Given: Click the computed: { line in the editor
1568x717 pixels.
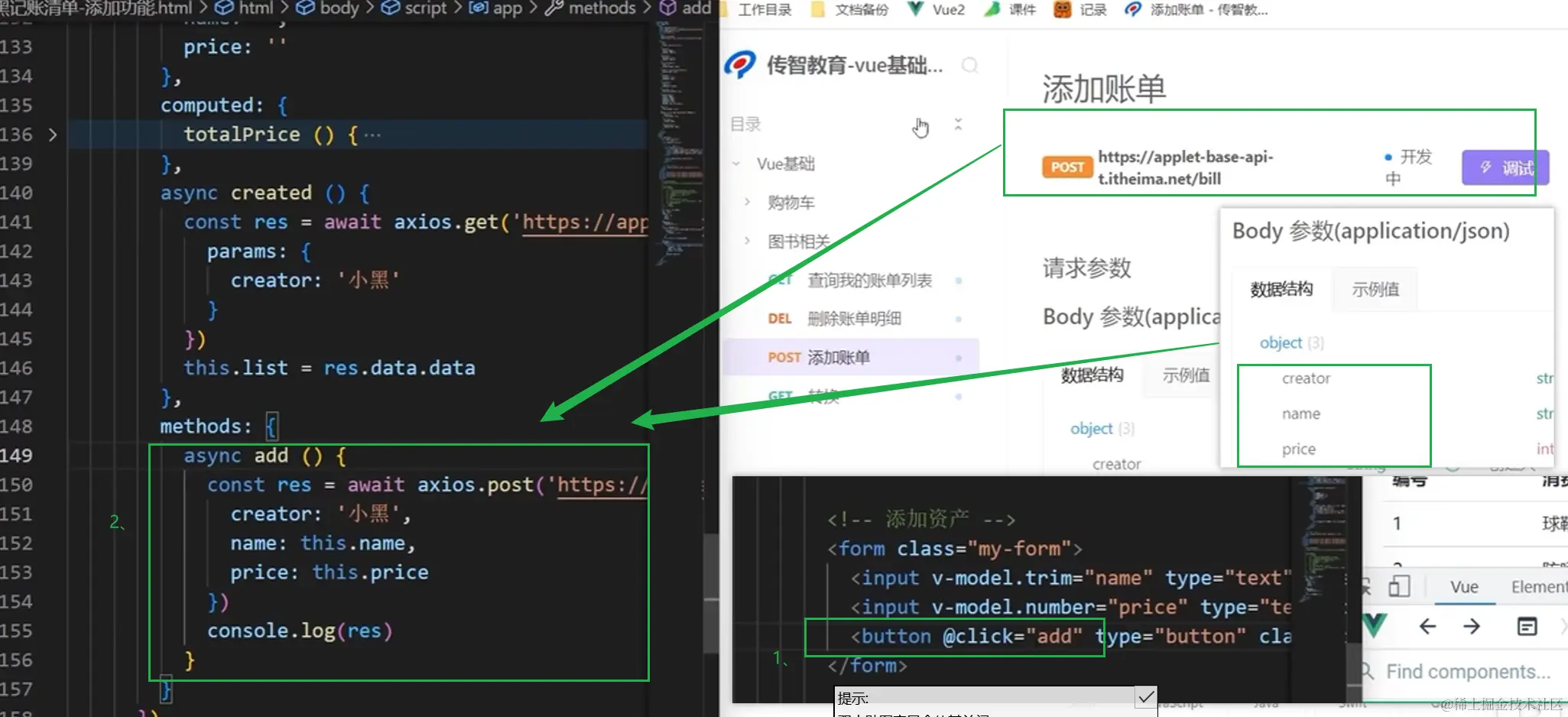Looking at the screenshot, I should pos(224,105).
